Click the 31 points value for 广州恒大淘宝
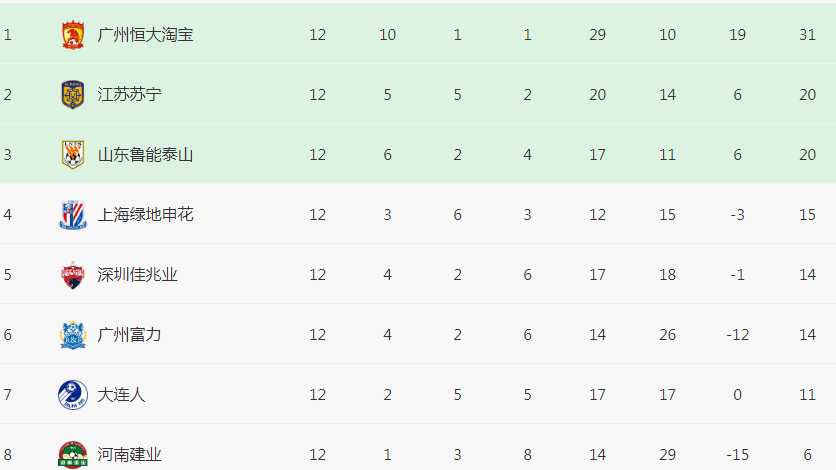Viewport: 836px width, 470px height. 807,35
